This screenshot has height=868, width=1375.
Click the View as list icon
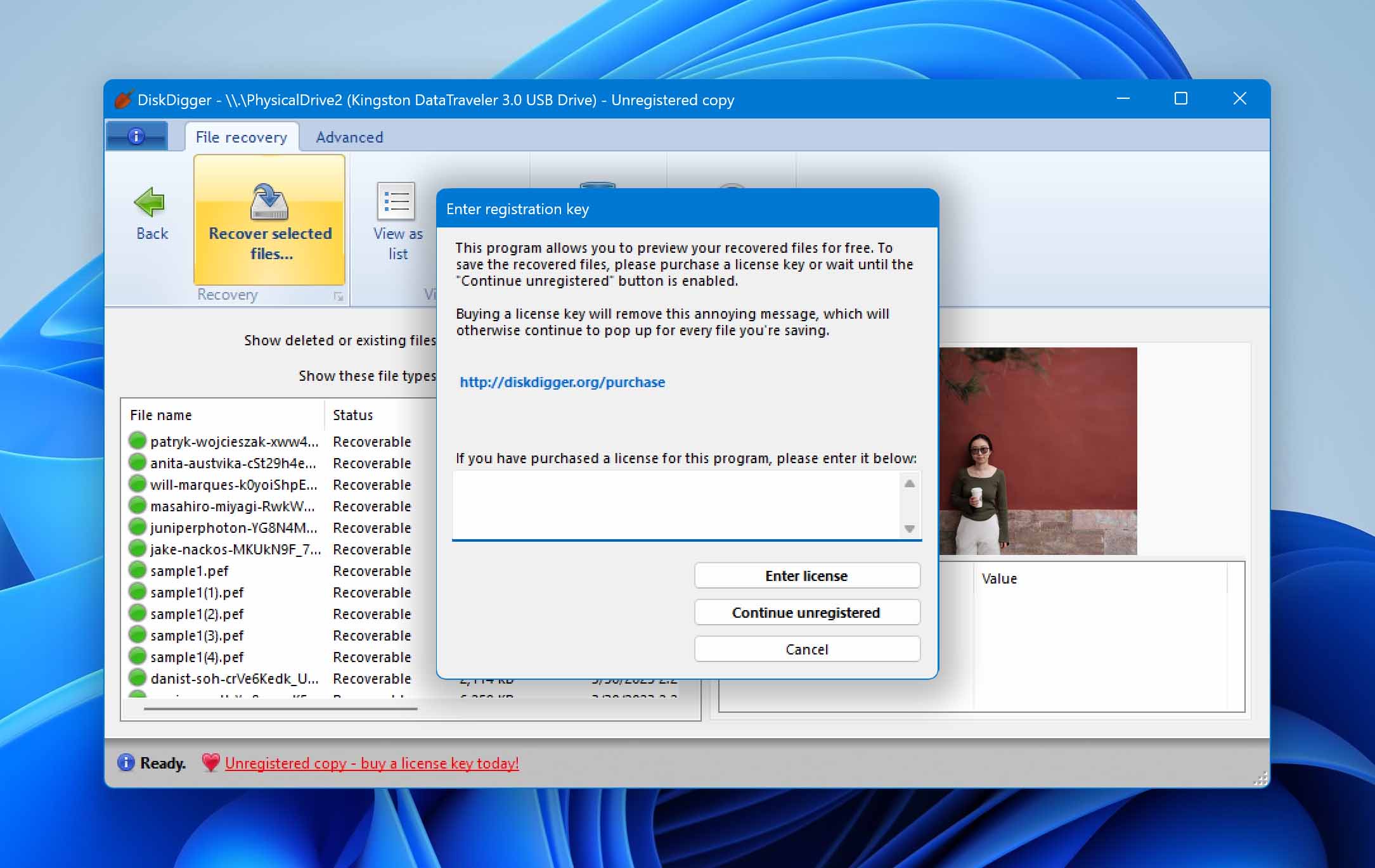[x=396, y=201]
